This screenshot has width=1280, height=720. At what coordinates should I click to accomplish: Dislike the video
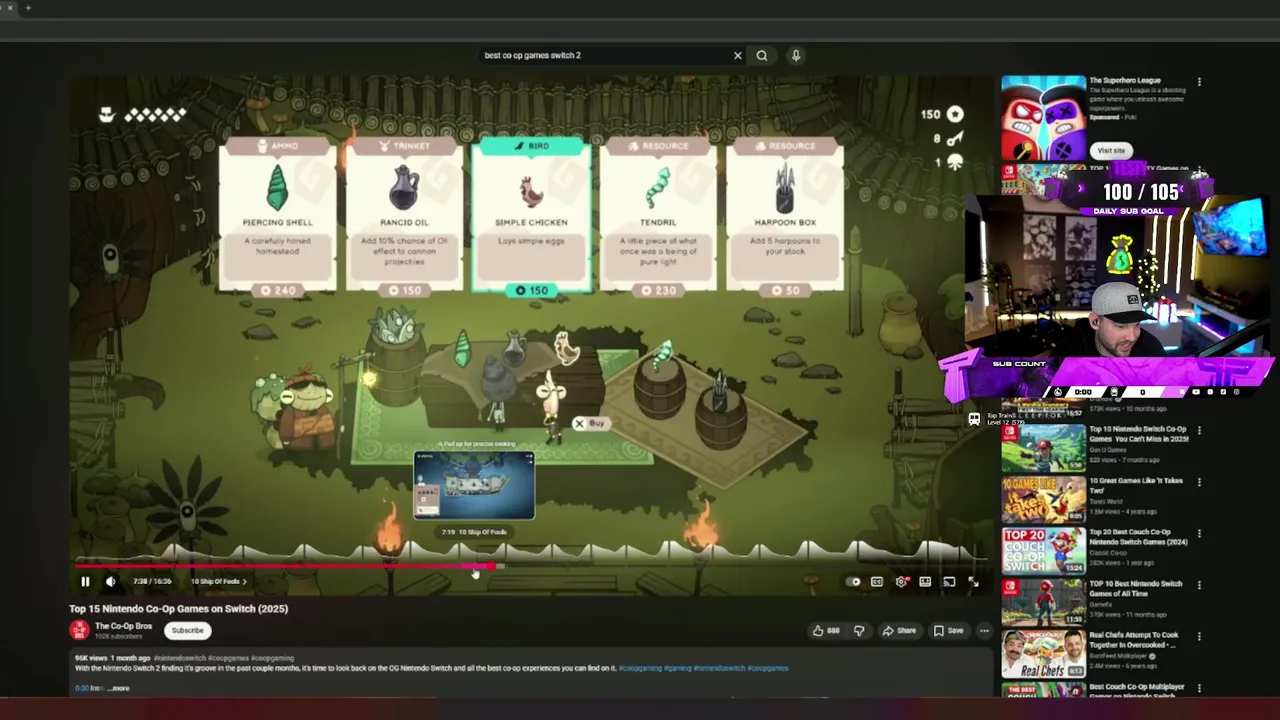click(x=859, y=630)
